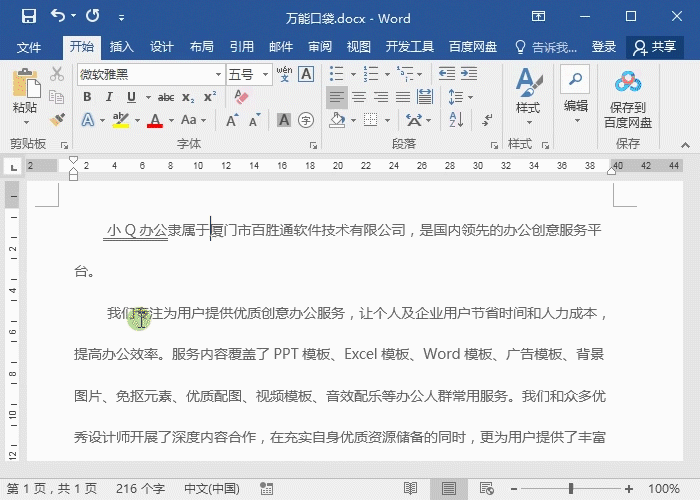The height and width of the screenshot is (500, 700).
Task: Save the document with the floppy disk icon
Action: coord(29,17)
